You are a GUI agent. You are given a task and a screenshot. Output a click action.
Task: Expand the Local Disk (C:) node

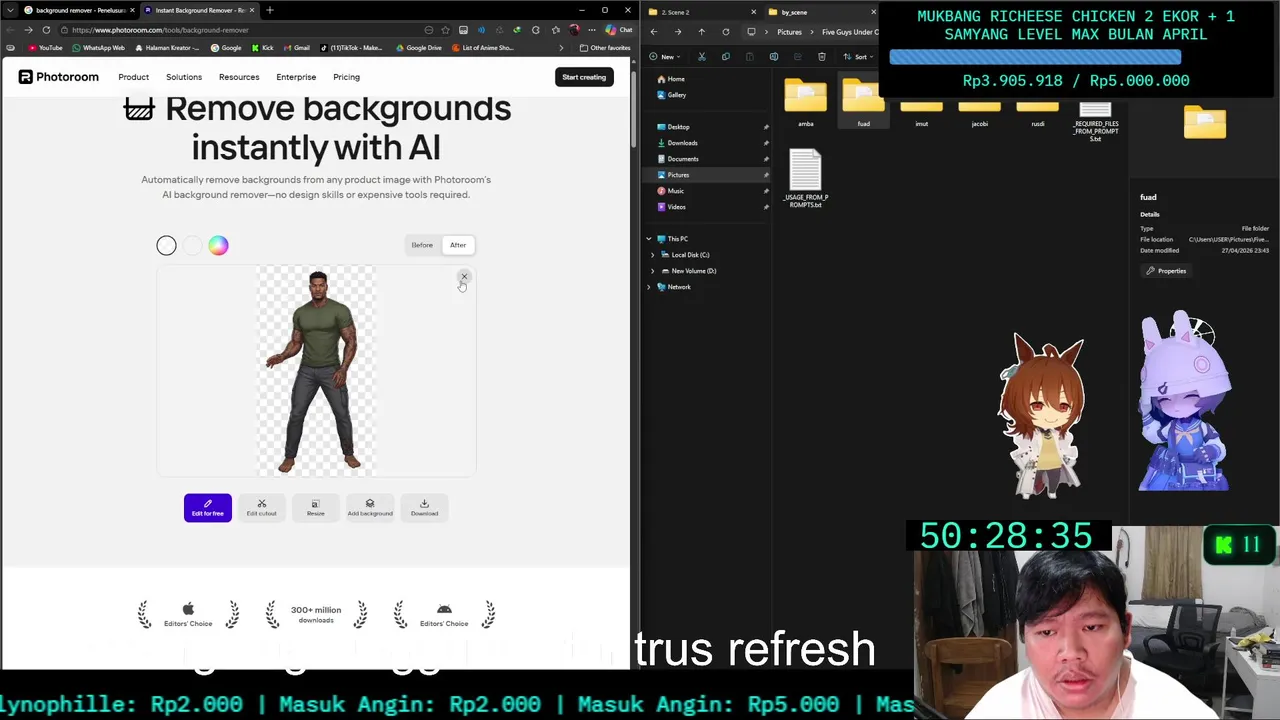click(653, 255)
